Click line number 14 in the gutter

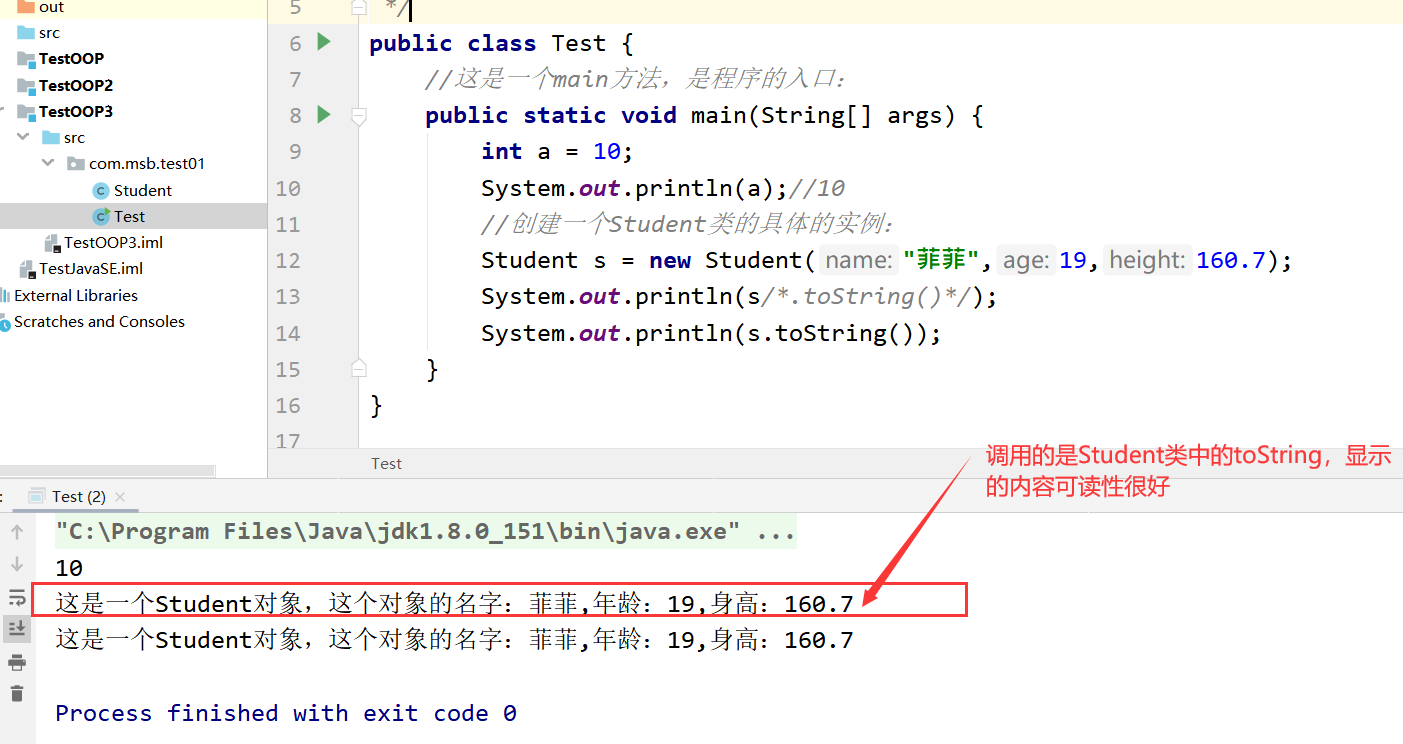click(x=288, y=333)
